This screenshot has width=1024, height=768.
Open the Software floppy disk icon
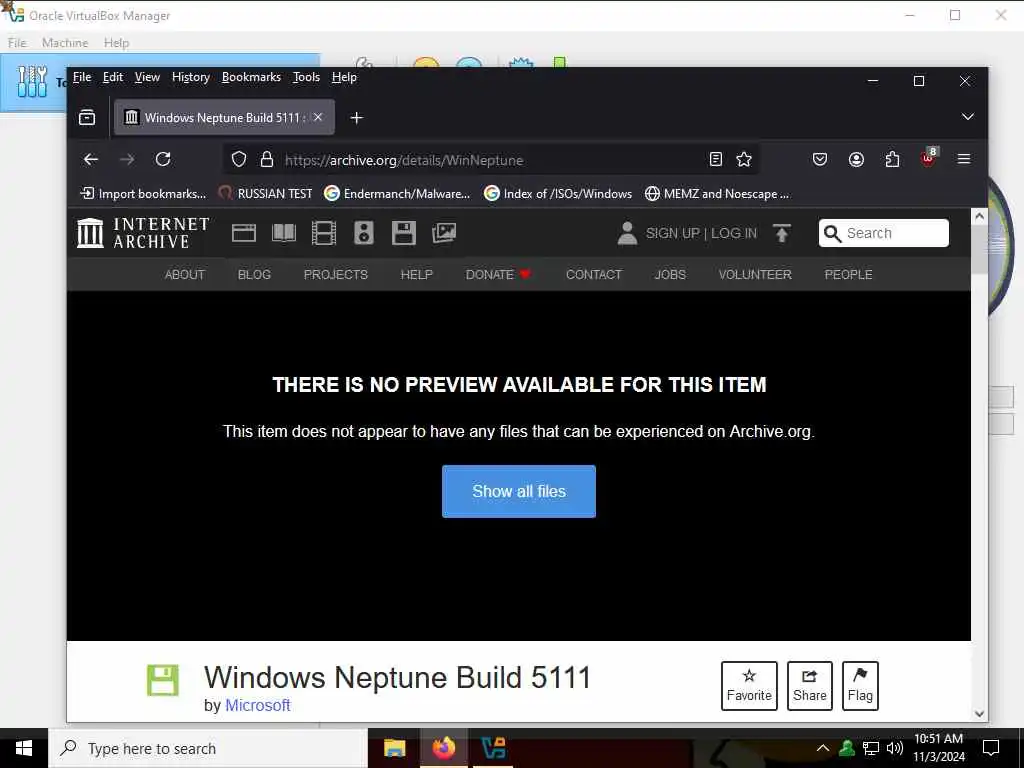tap(404, 233)
